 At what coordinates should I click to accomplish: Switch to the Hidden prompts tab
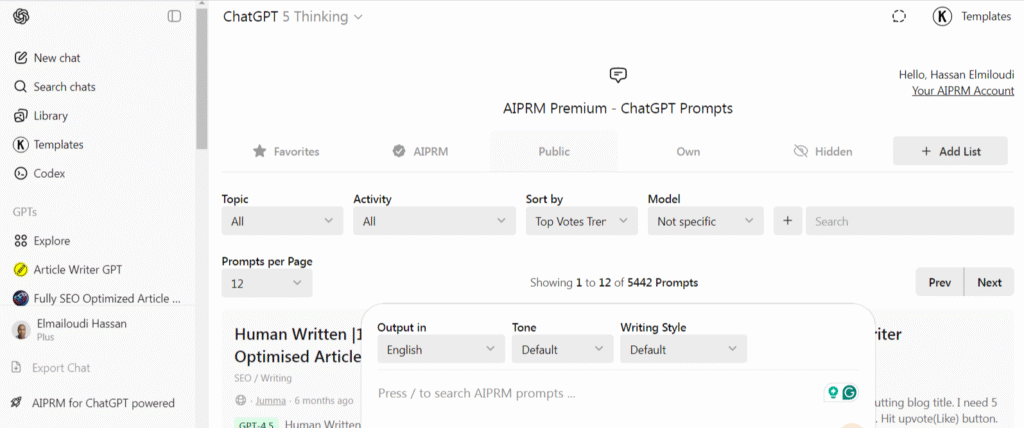pyautogui.click(x=822, y=152)
